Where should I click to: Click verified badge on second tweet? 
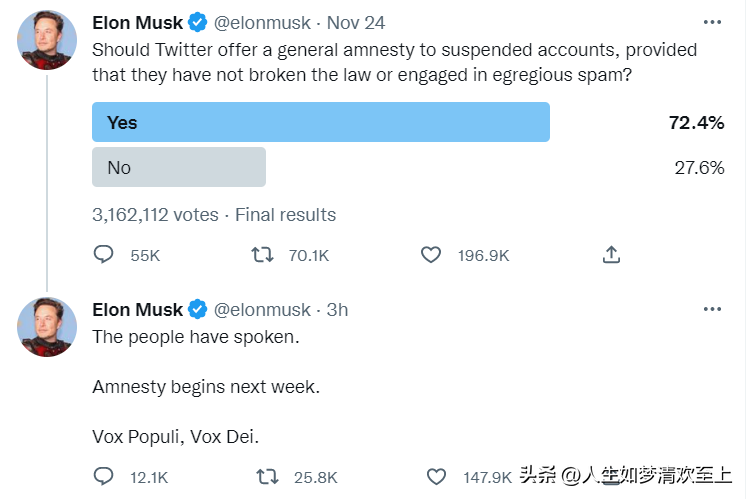pos(198,309)
